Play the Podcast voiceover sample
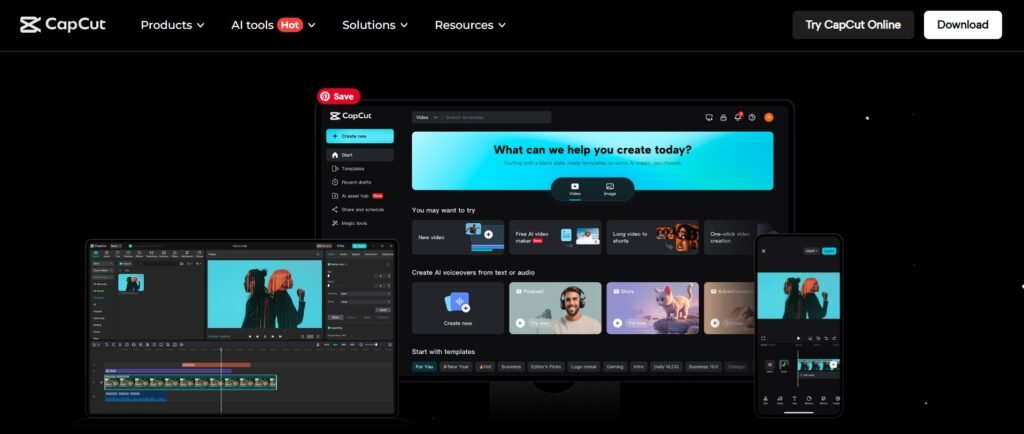This screenshot has height=434, width=1024. pyautogui.click(x=520, y=323)
